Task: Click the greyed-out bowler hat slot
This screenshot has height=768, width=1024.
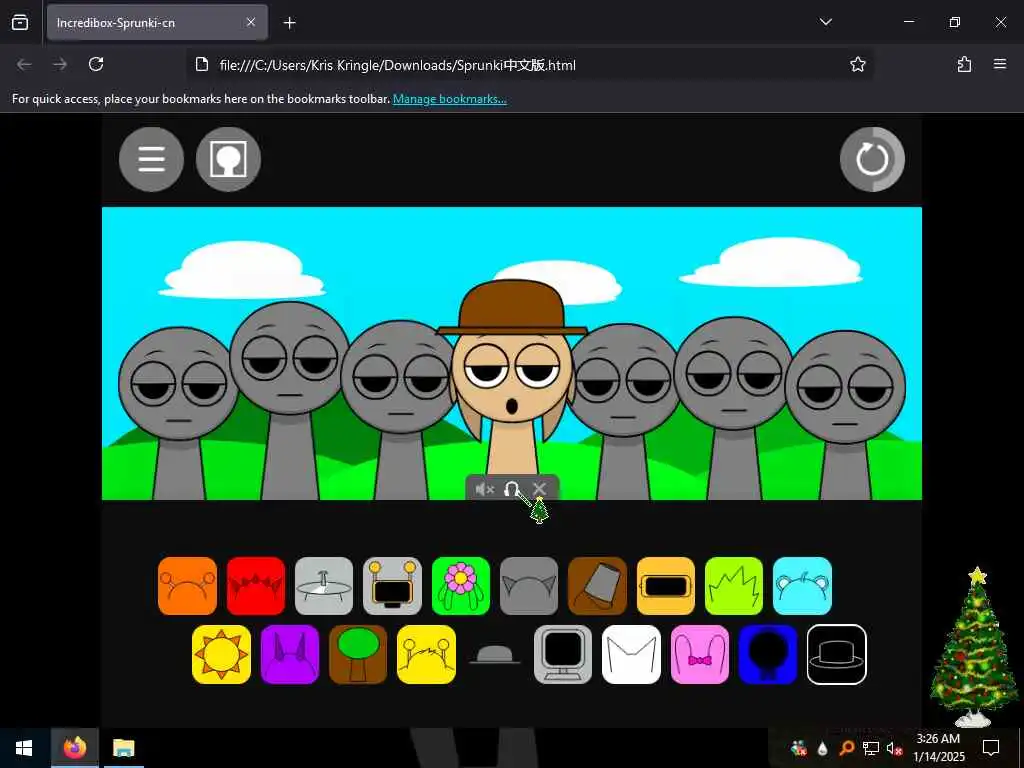Action: 495,654
